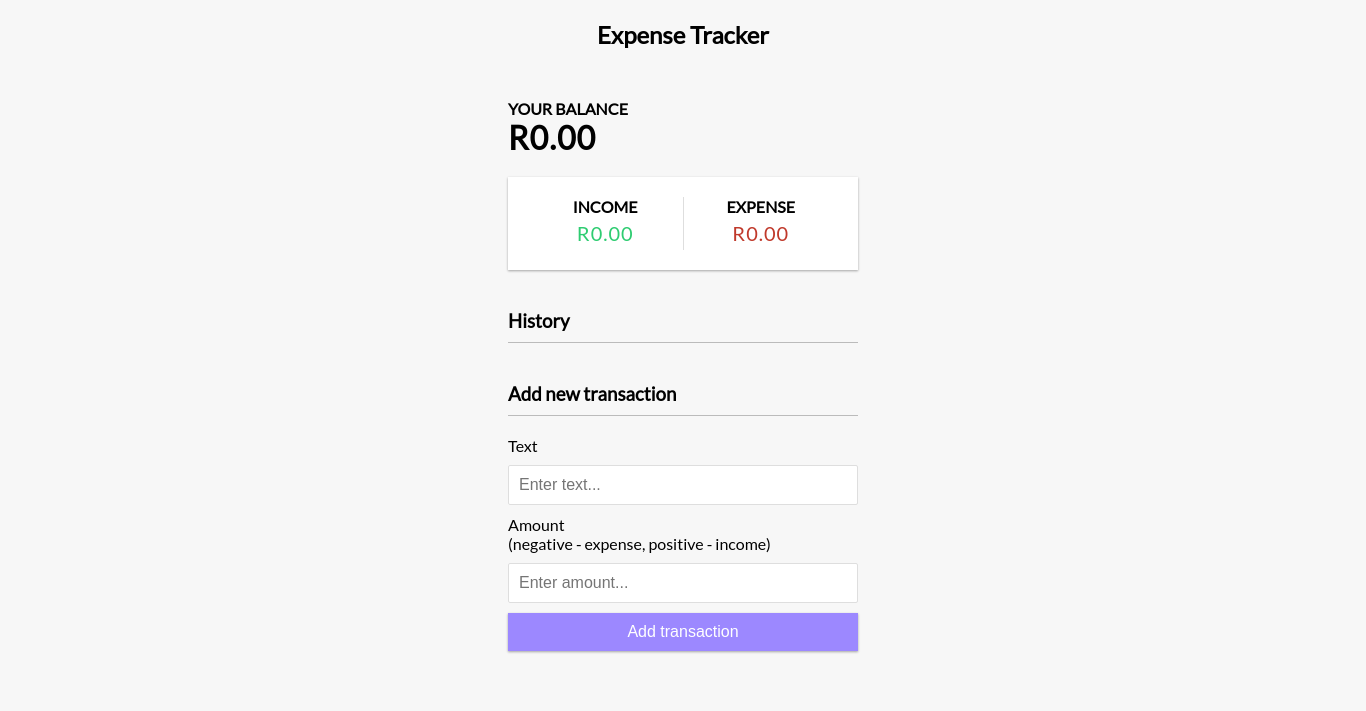Click the YOUR BALANCE label

click(567, 109)
